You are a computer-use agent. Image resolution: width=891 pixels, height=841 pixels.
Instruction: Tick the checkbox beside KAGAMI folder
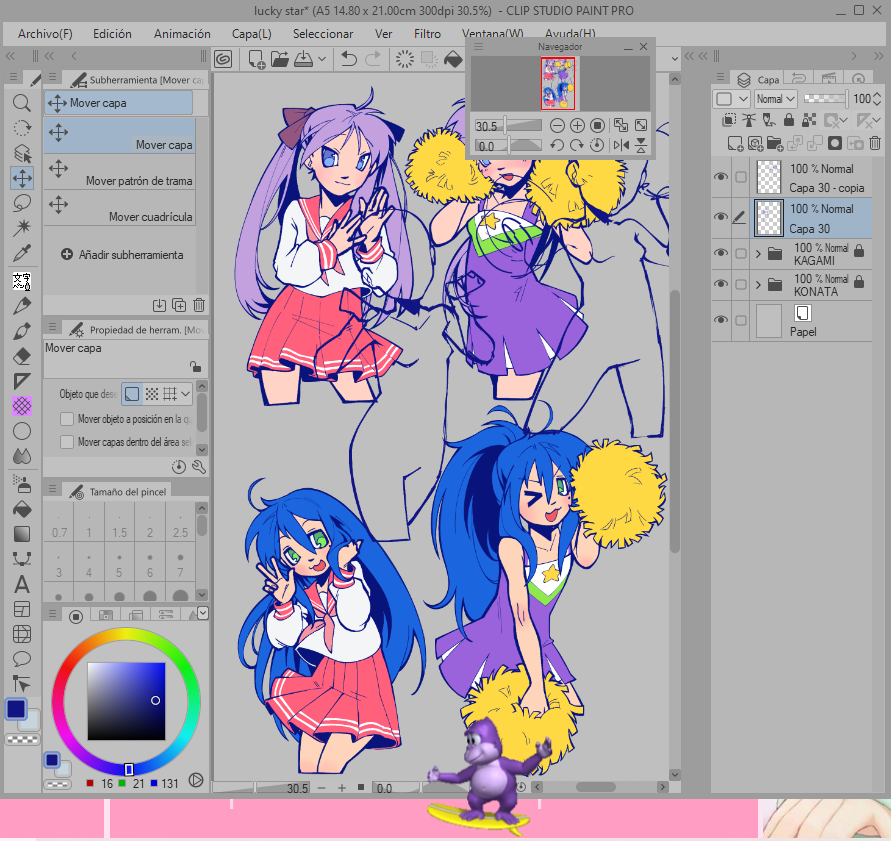coord(741,253)
